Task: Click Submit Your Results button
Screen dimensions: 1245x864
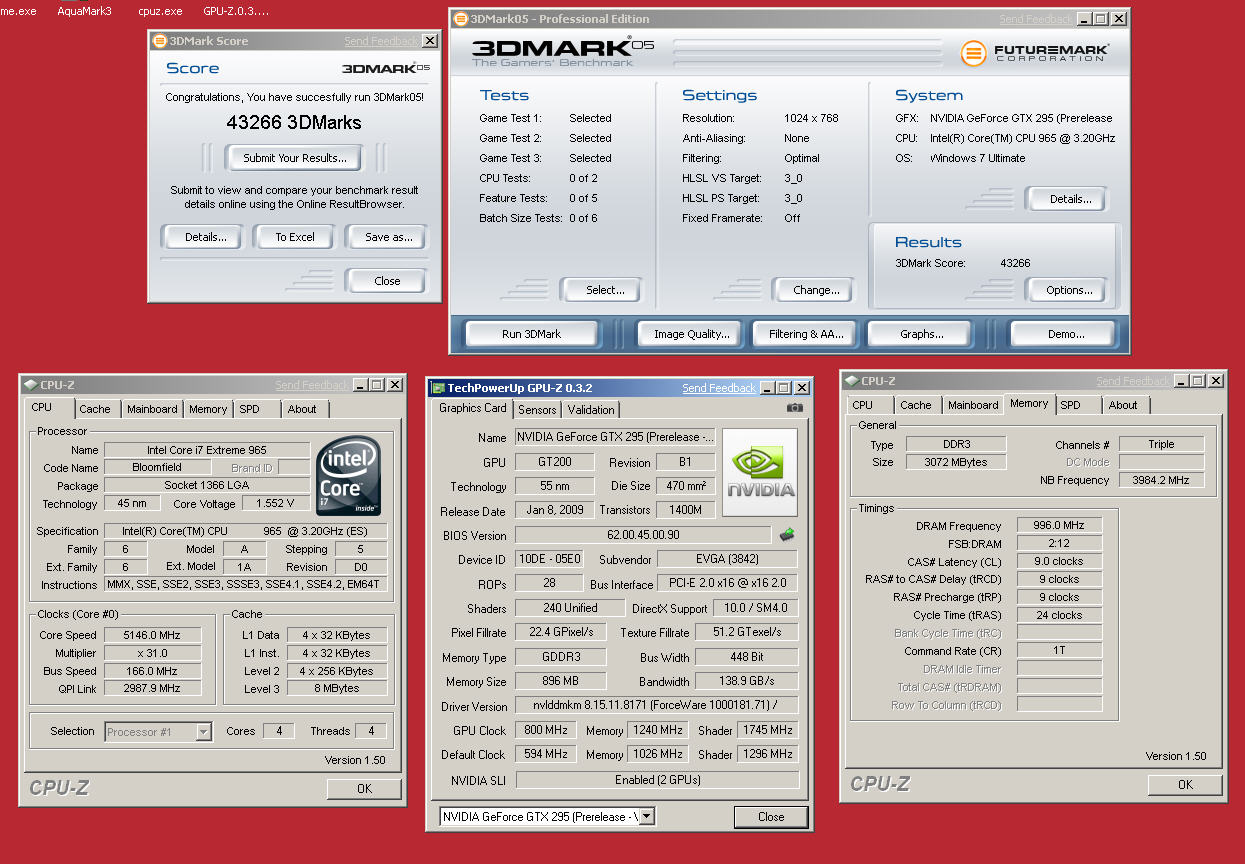Action: [295, 158]
